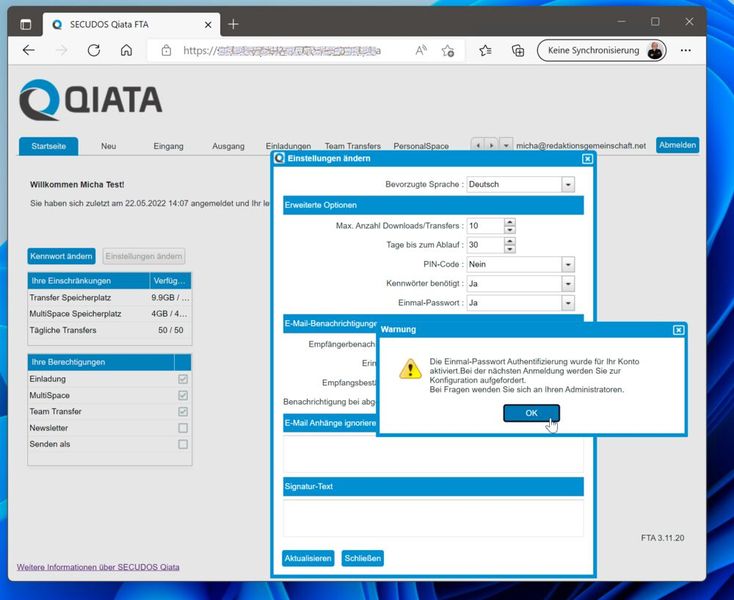Open the Einladungen tab
This screenshot has height=600, width=734.
click(288, 146)
